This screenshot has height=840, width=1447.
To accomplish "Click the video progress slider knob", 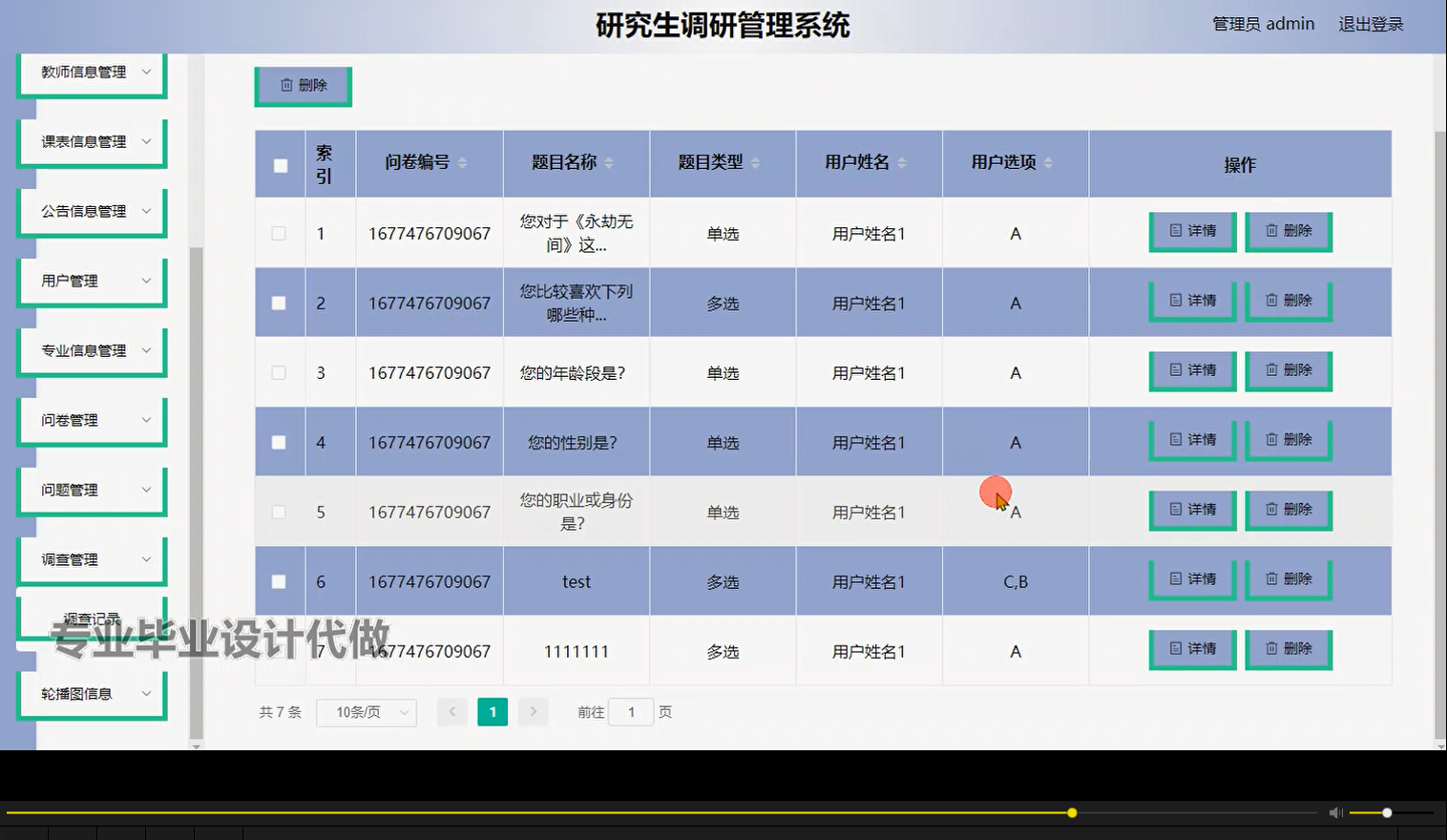I will click(x=1072, y=813).
